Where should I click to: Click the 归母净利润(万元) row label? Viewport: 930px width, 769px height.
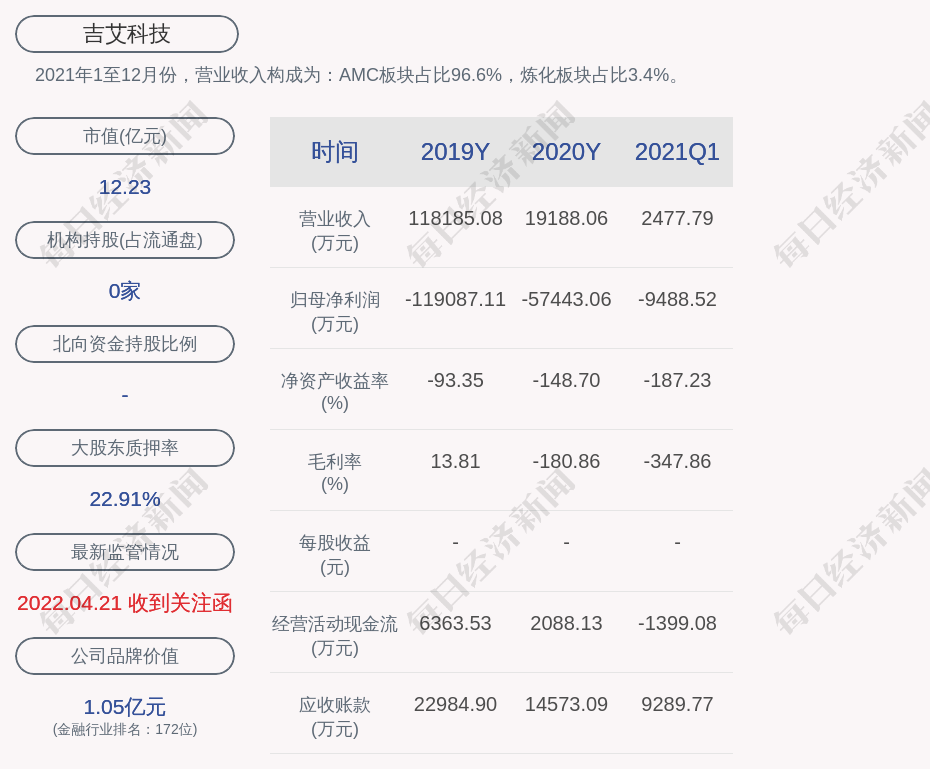click(335, 312)
